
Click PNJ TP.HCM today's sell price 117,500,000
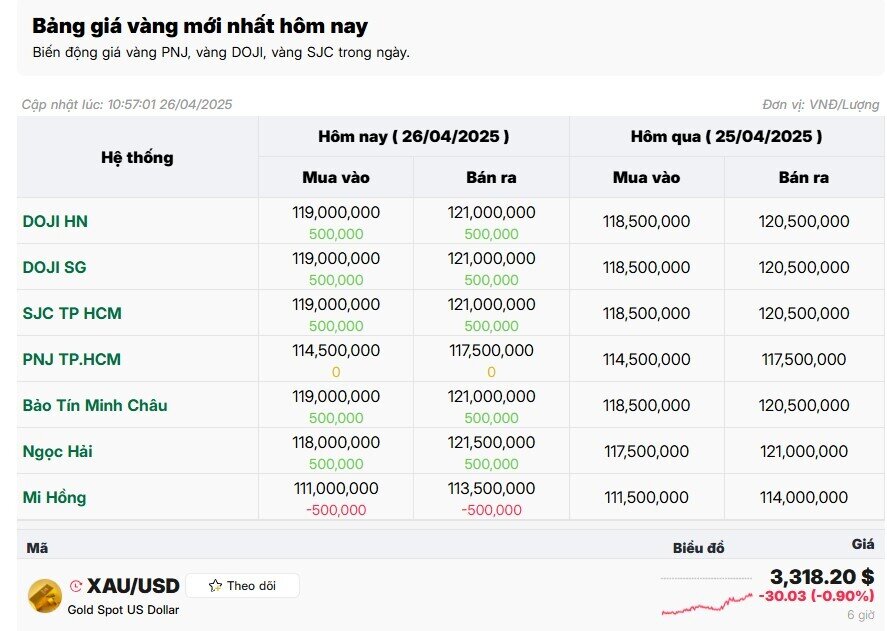(x=491, y=350)
